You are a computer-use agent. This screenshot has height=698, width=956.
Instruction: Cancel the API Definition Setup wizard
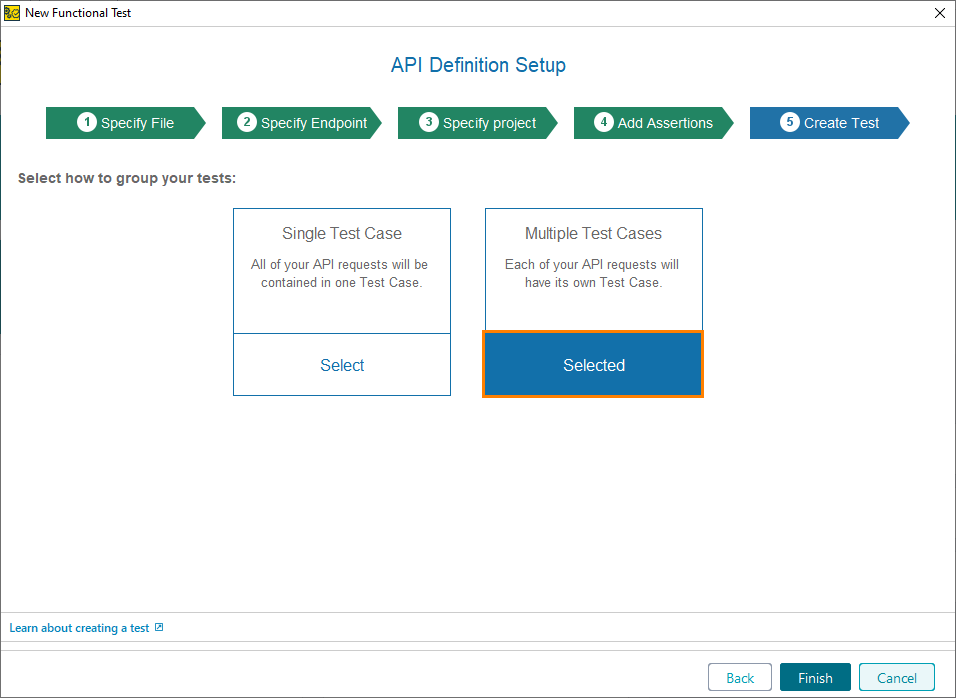click(x=896, y=677)
